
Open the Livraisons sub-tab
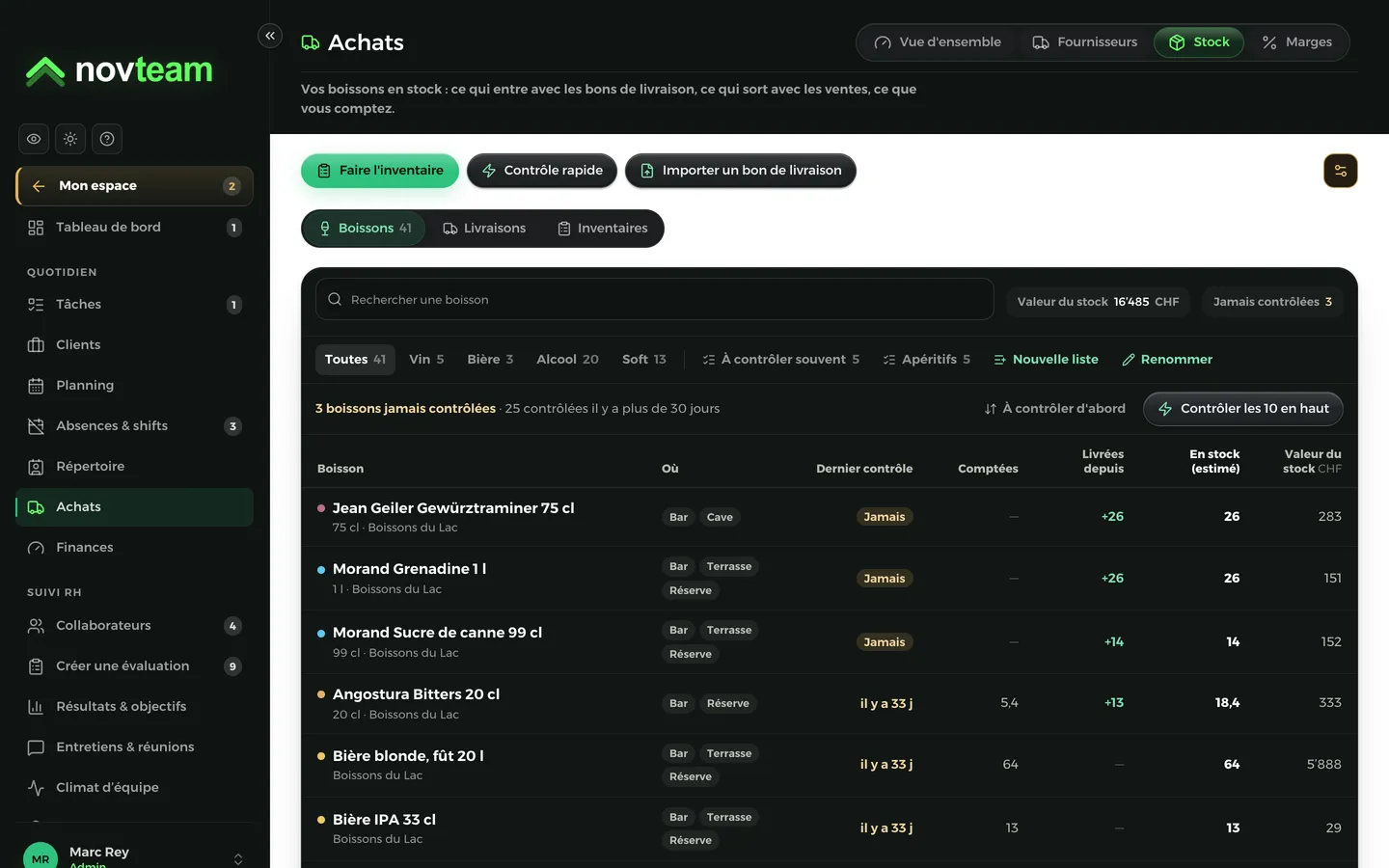point(484,229)
